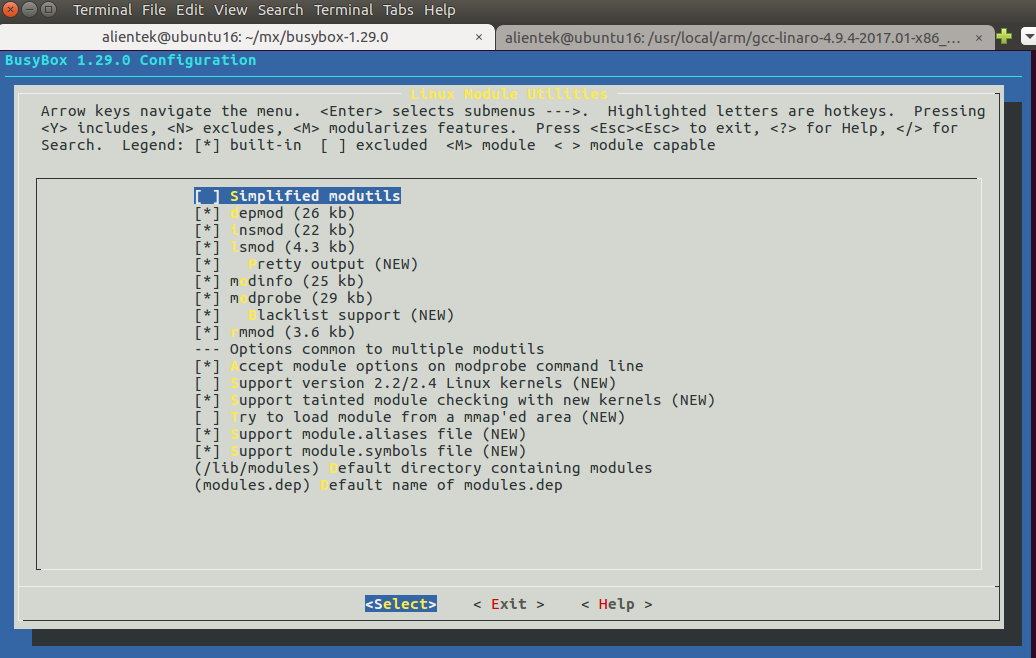Open the Edit menu
Viewport: 1036px width, 658px height.
point(190,10)
